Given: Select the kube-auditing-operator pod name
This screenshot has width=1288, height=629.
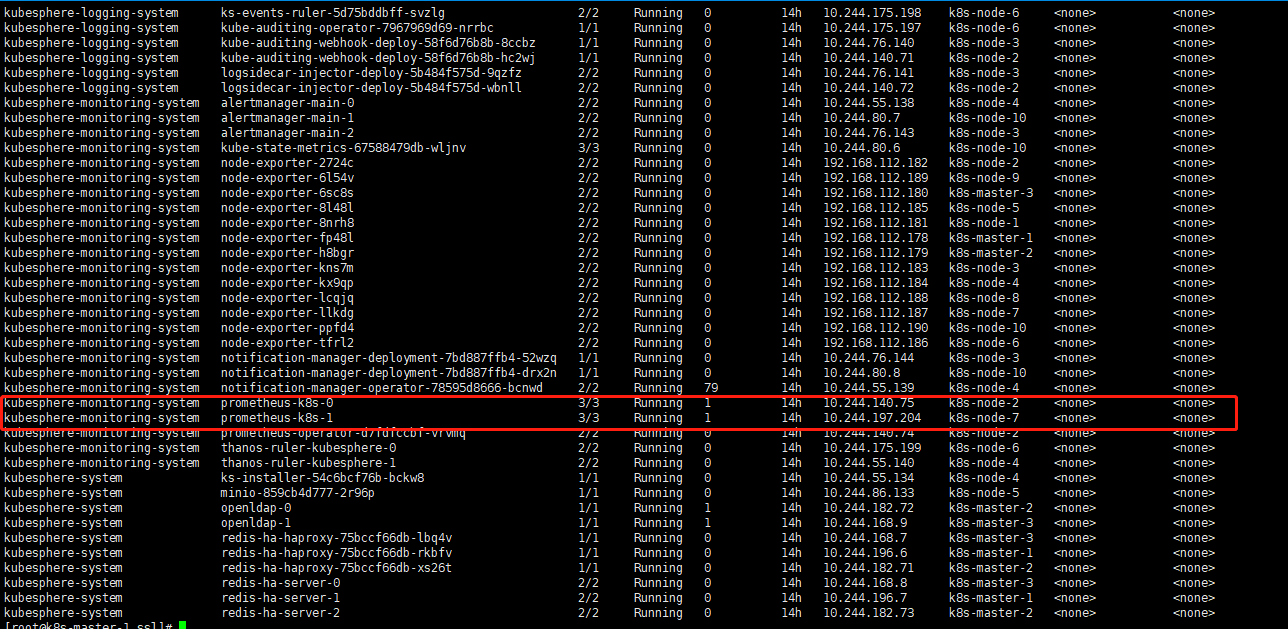Looking at the screenshot, I should (x=327, y=27).
